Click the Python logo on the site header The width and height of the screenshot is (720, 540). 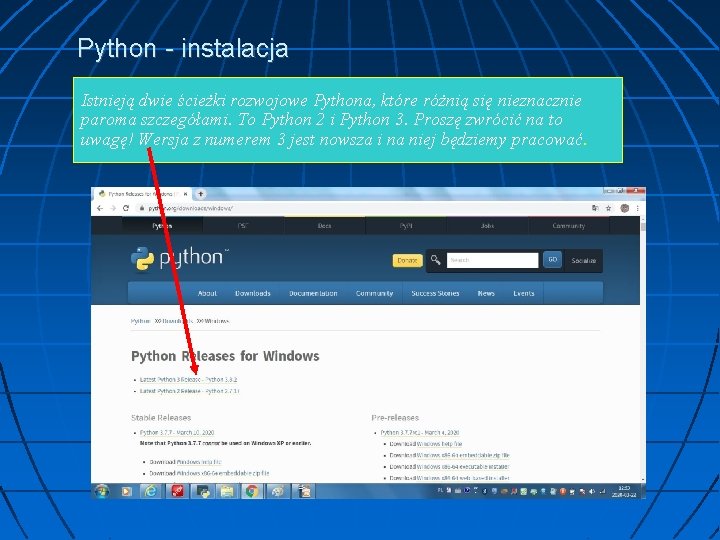point(180,259)
